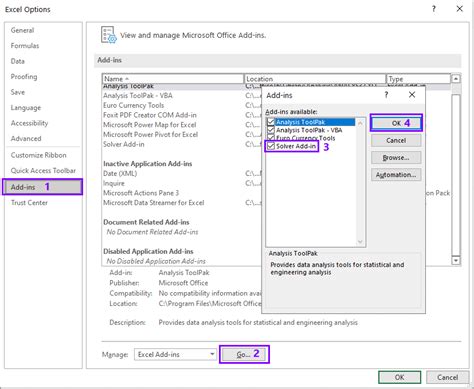
Task: Confirm Add-ins dialog with OK
Action: 396,123
